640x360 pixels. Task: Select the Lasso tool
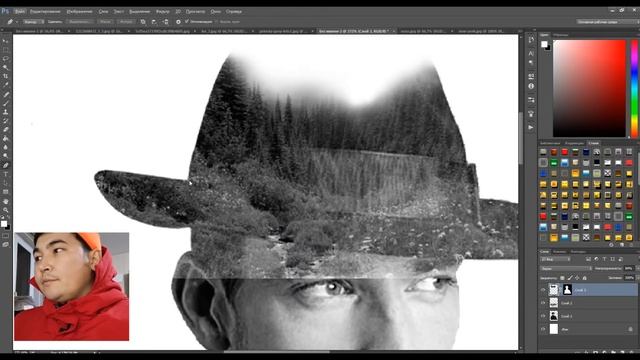(x=5, y=58)
